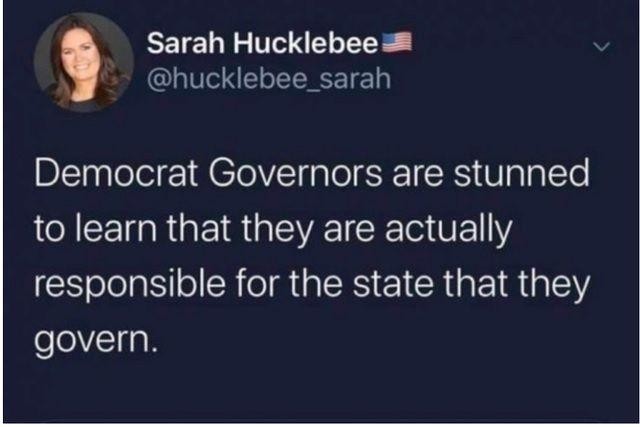Open the Sarah Hucklebee display name
The image size is (640, 427).
click(262, 43)
